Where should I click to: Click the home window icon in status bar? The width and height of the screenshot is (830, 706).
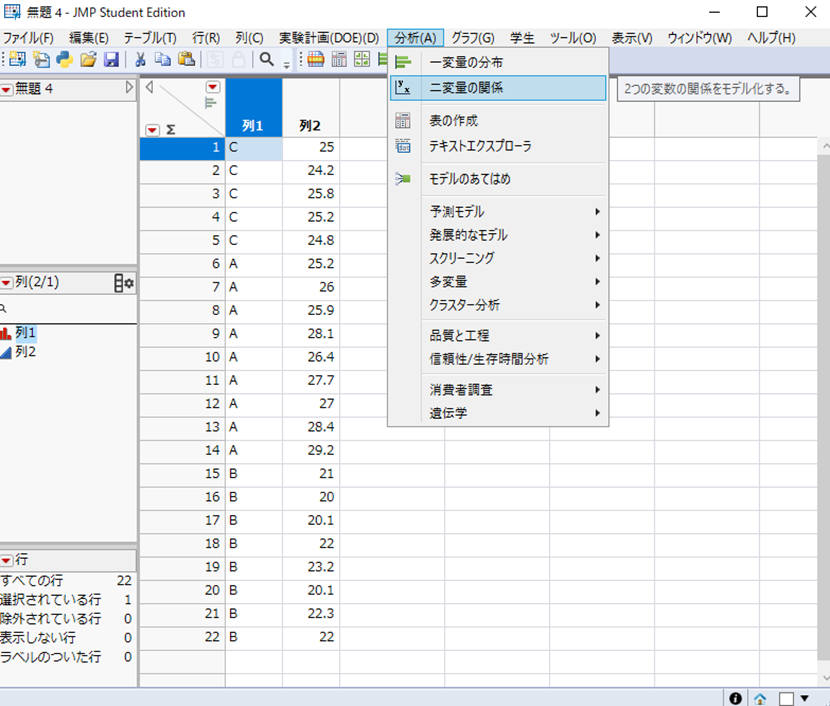coord(760,698)
